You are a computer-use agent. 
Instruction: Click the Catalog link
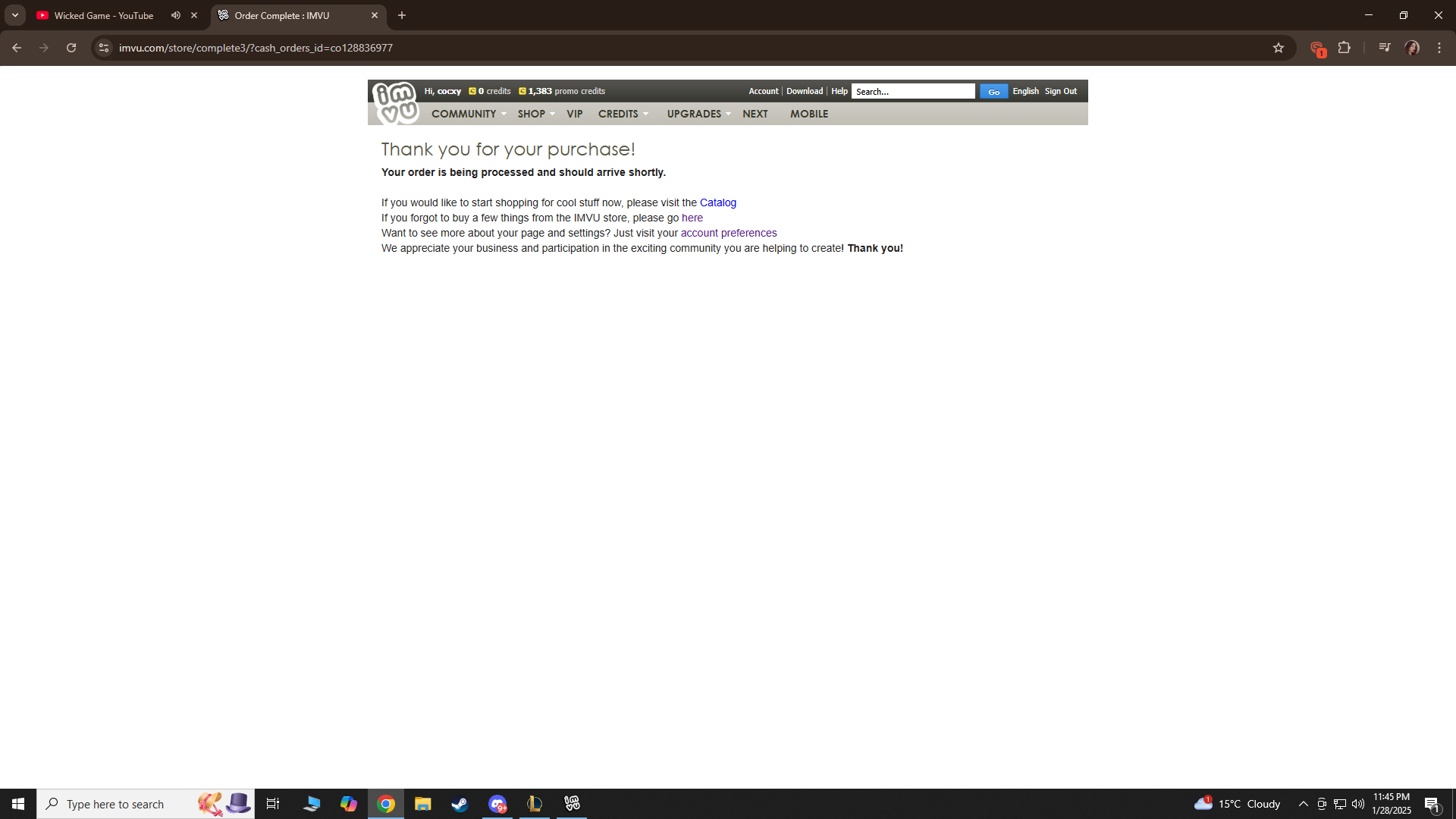(717, 202)
